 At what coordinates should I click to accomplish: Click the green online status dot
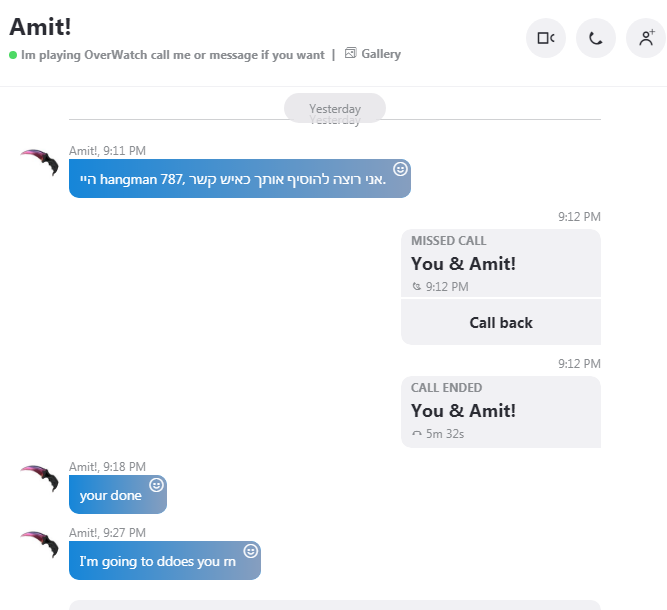coord(13,55)
